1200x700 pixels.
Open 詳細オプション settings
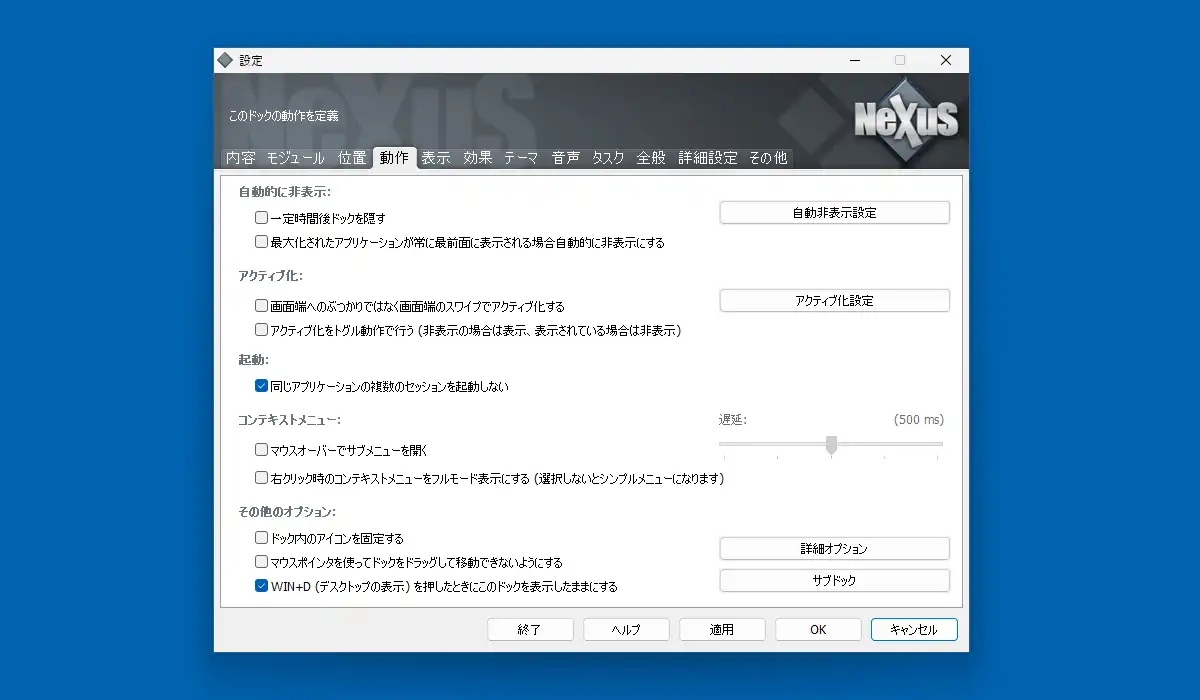(834, 549)
